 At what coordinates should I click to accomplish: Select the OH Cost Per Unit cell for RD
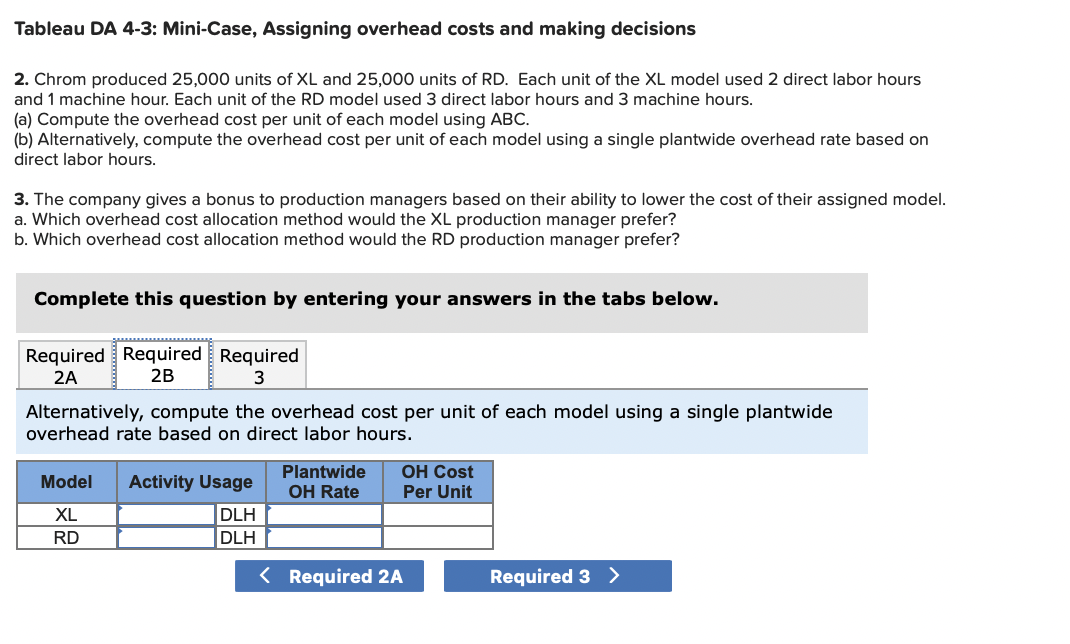tap(438, 537)
